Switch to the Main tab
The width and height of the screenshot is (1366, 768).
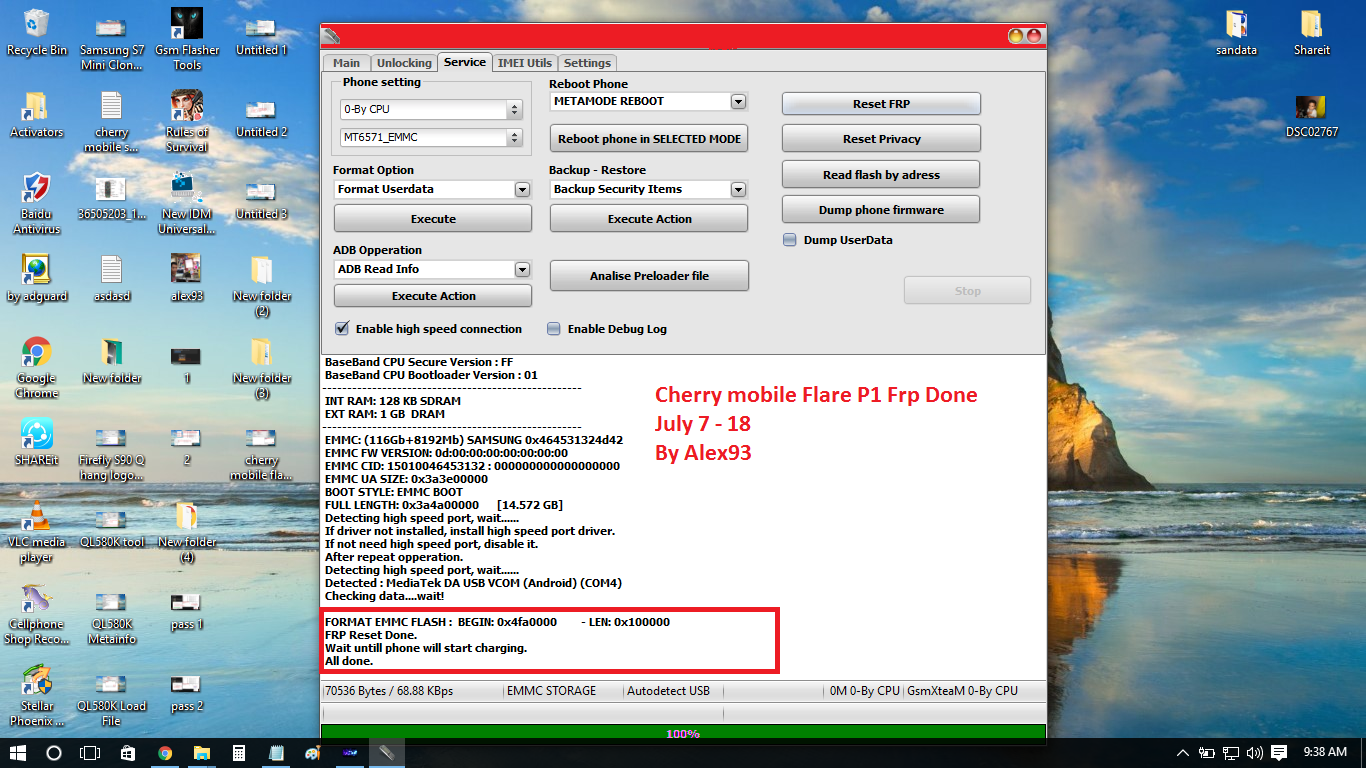pyautogui.click(x=346, y=63)
